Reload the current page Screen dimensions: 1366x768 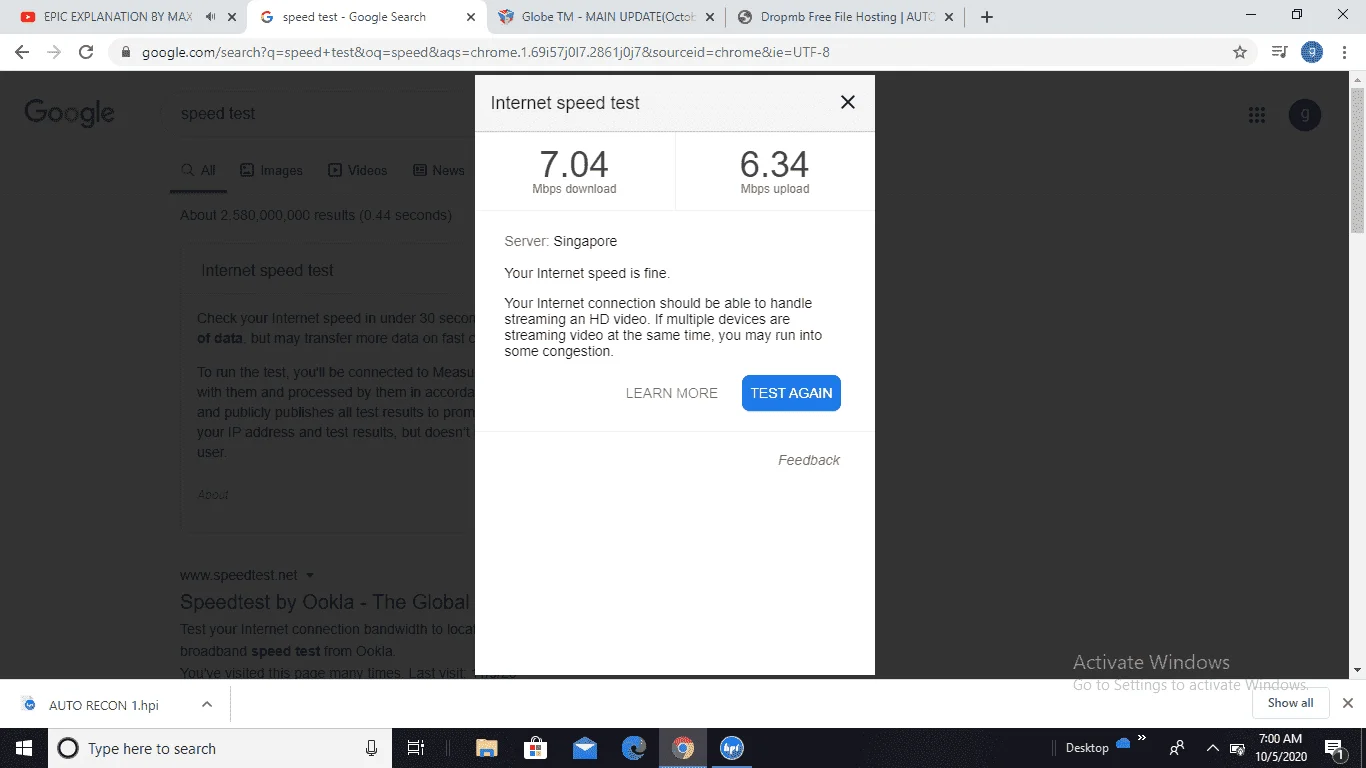[x=87, y=52]
